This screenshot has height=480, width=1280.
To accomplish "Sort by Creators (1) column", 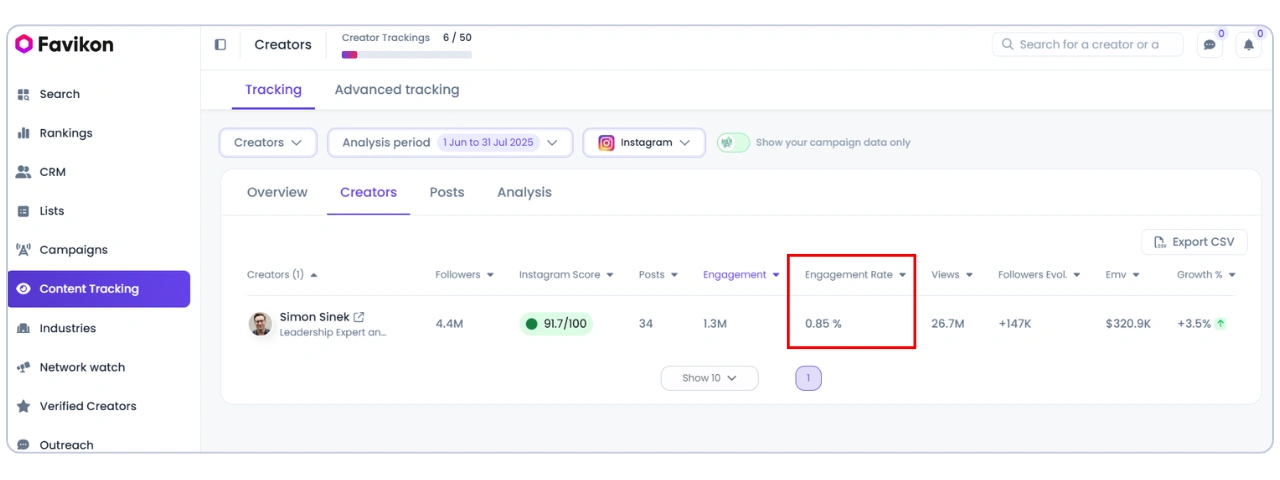I will click(282, 275).
